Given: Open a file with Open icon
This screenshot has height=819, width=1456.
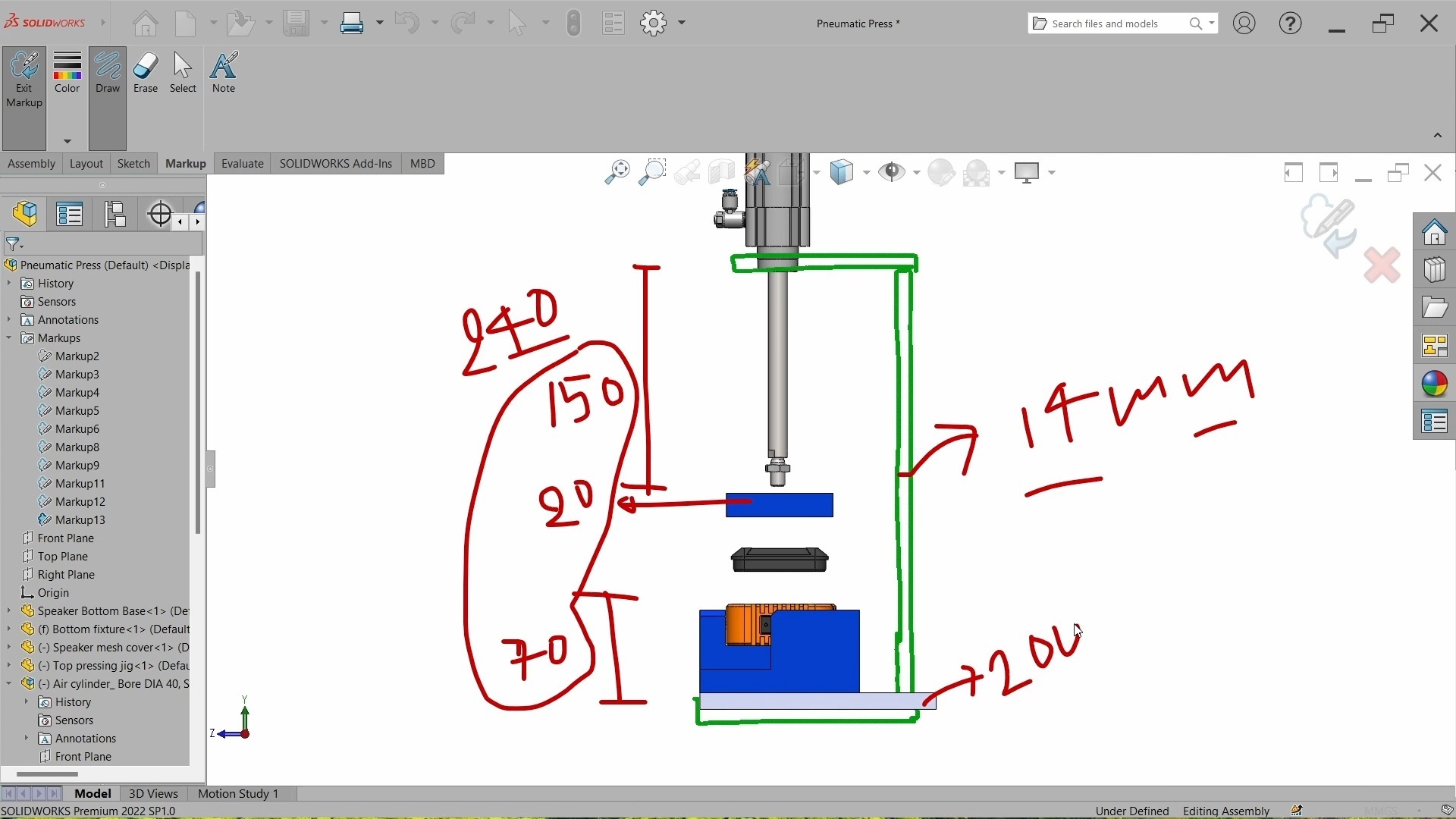Looking at the screenshot, I should coord(241,24).
